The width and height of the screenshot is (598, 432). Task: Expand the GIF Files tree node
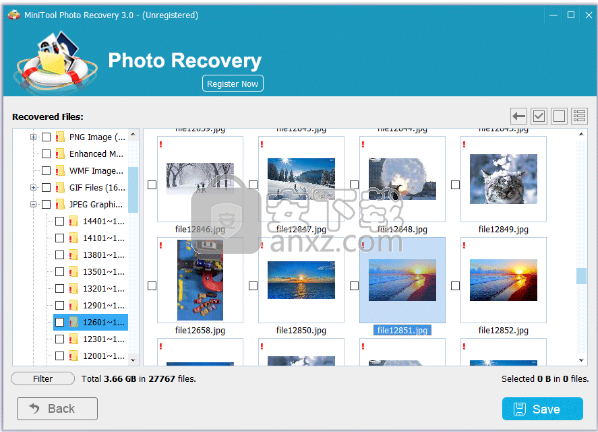[x=33, y=187]
